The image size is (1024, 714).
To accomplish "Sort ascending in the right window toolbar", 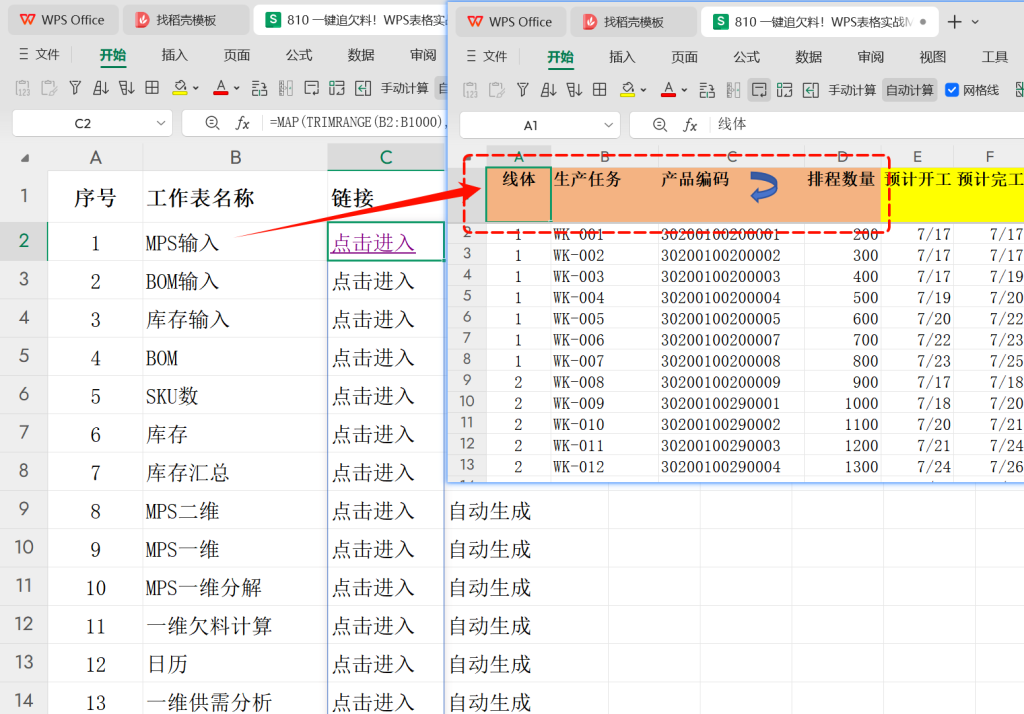I will (x=549, y=89).
